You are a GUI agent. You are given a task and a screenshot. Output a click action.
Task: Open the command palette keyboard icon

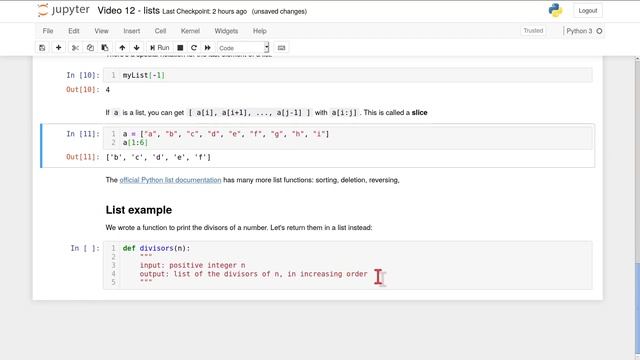point(281,48)
